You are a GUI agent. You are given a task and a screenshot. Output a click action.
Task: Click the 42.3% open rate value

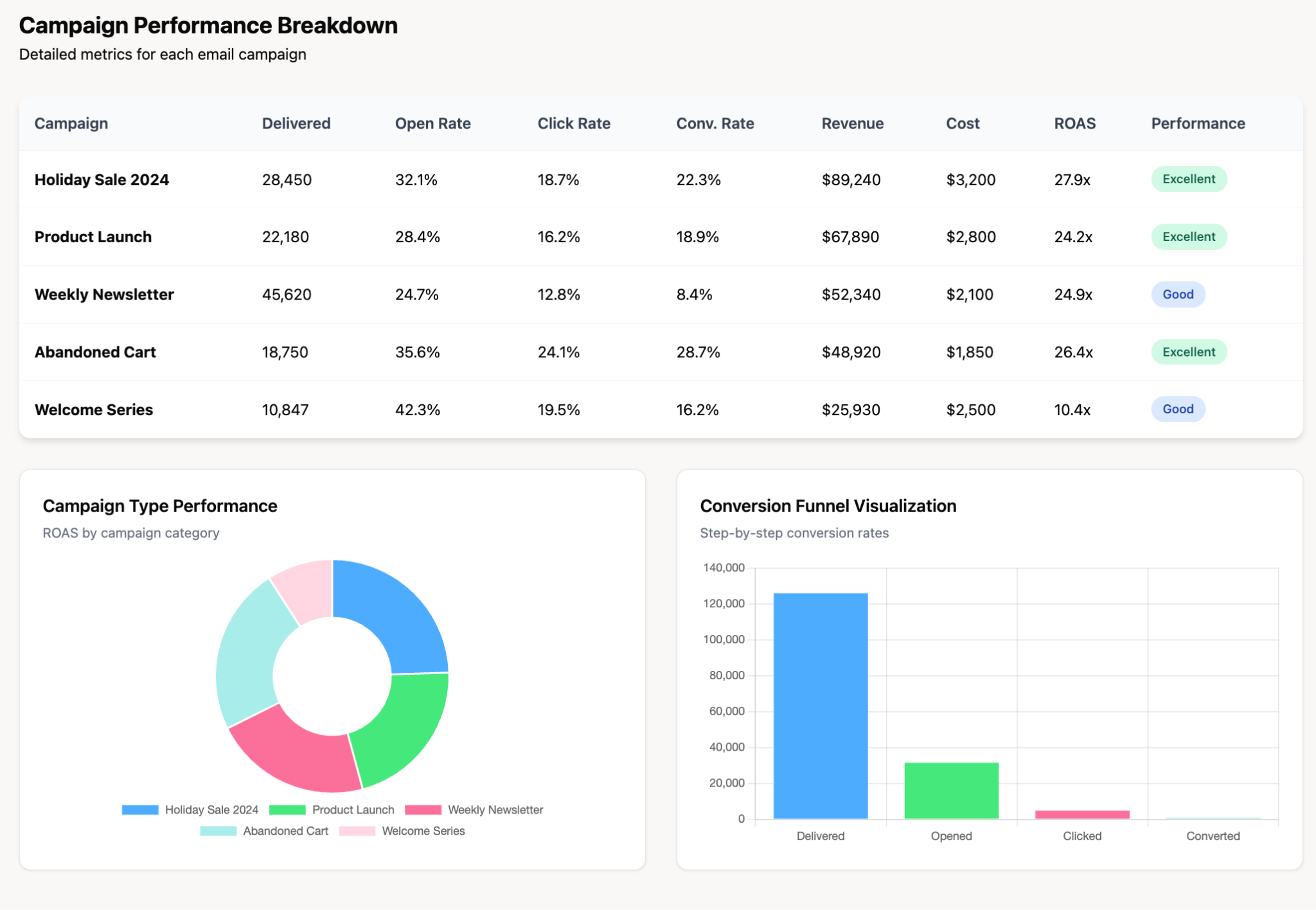point(418,410)
